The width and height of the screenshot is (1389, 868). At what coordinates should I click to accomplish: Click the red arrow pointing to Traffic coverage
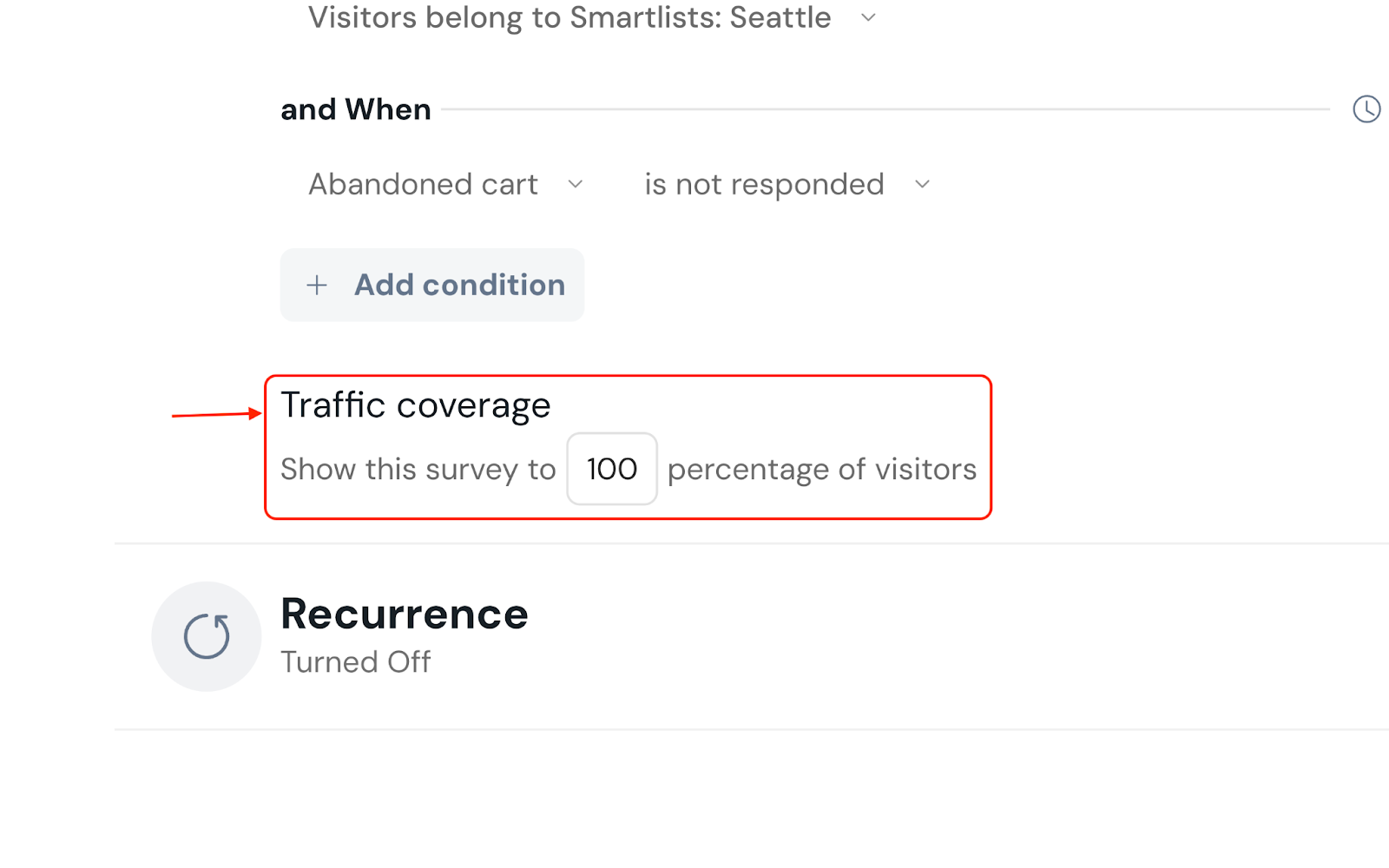point(217,415)
